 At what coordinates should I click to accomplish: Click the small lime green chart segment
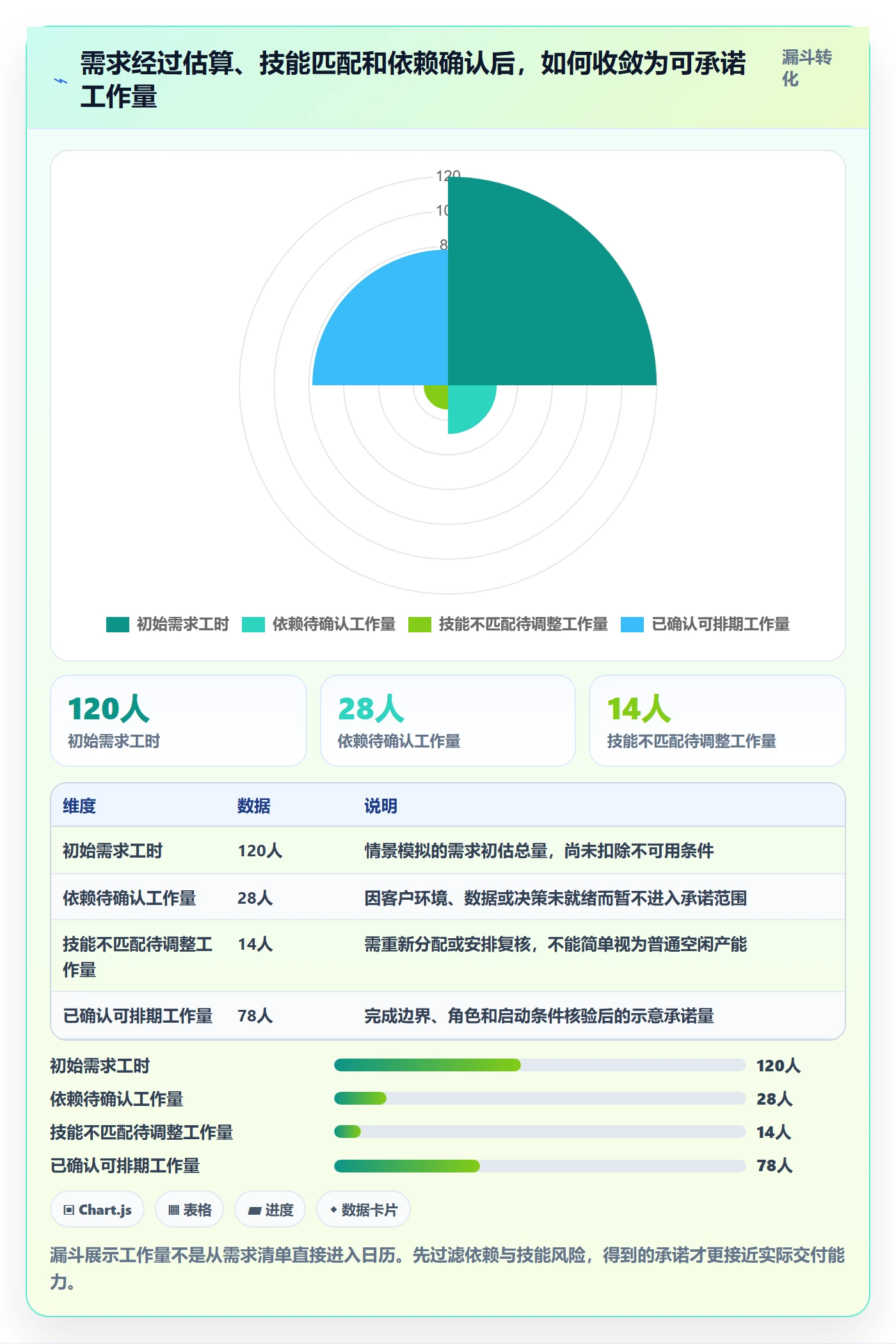[x=438, y=394]
